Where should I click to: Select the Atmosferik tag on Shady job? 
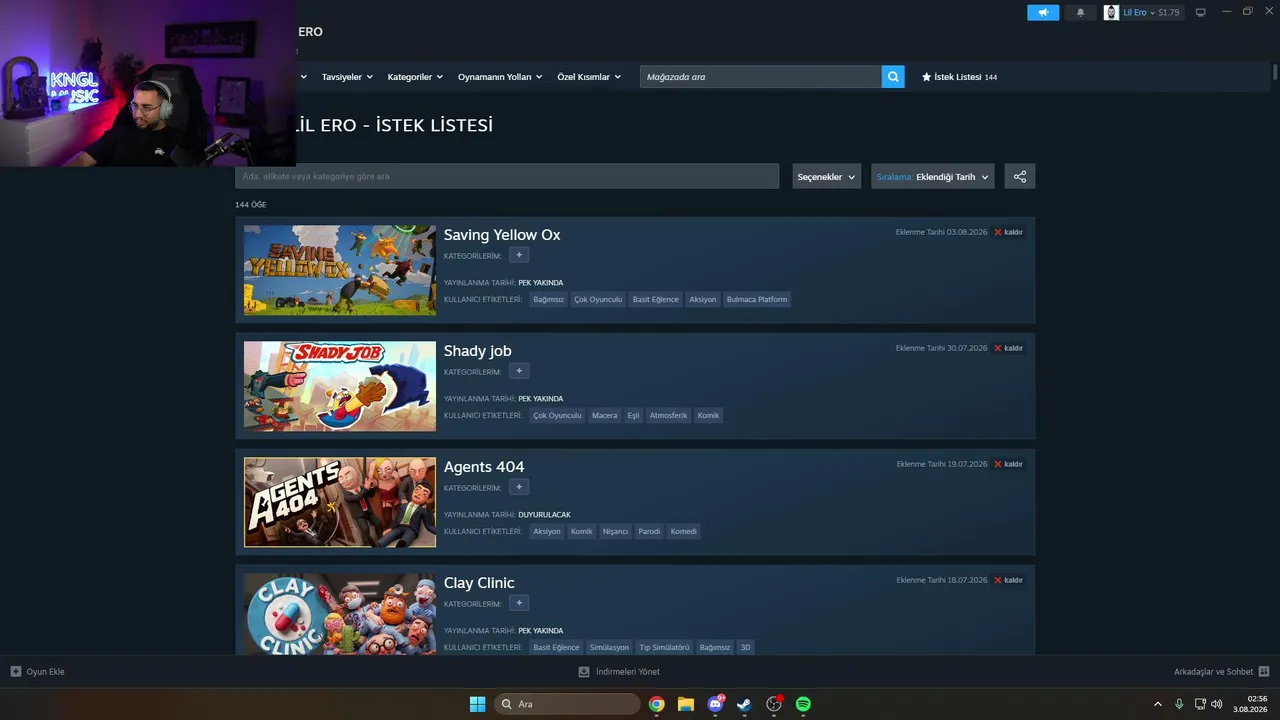[668, 415]
